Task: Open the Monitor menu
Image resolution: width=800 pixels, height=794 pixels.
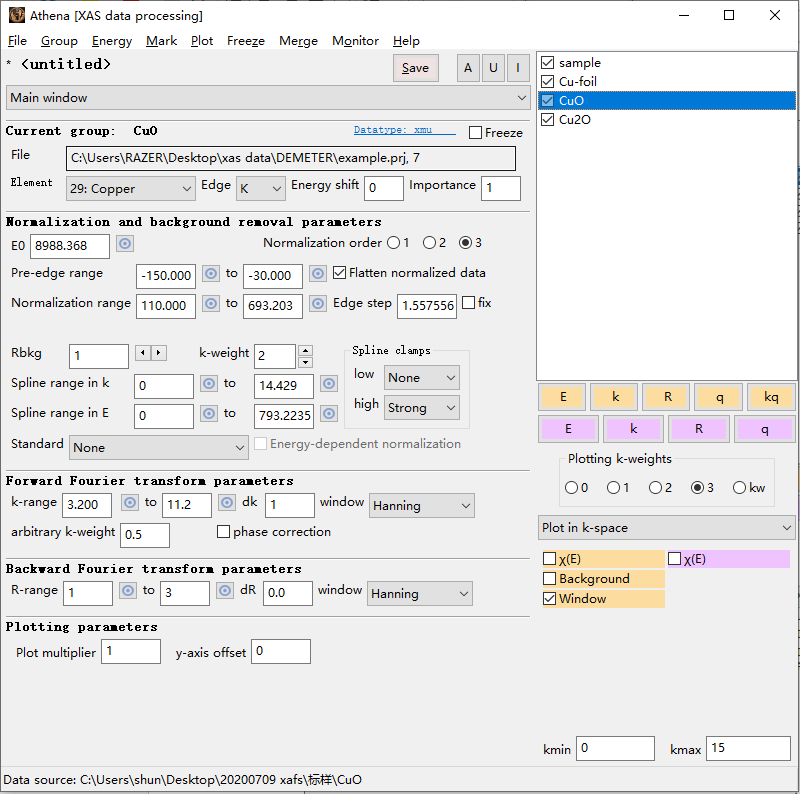Action: 355,41
